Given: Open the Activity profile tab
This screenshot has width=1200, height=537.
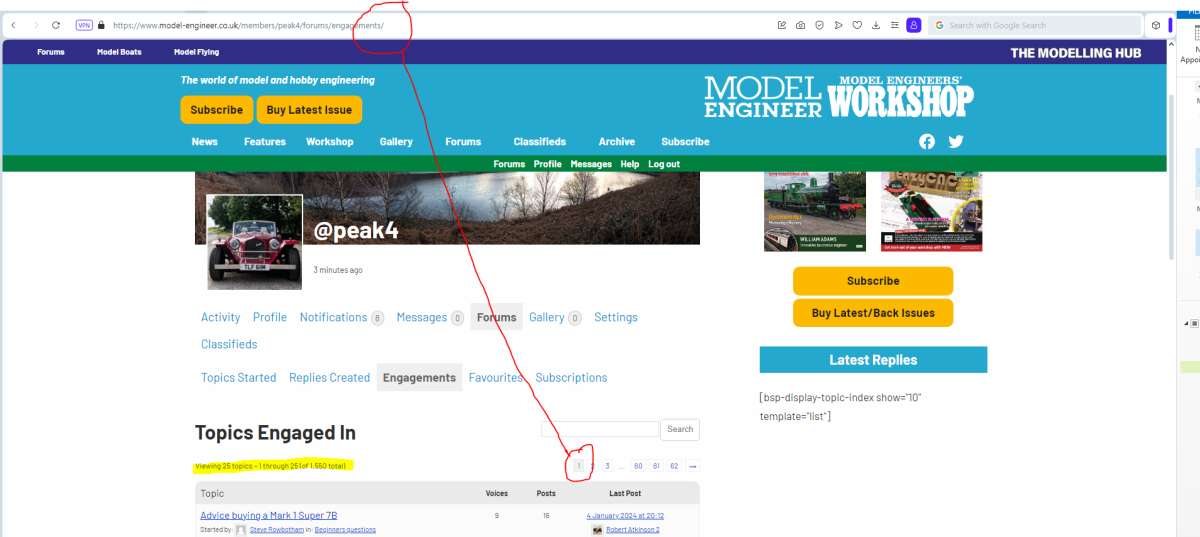Looking at the screenshot, I should click(x=221, y=317).
